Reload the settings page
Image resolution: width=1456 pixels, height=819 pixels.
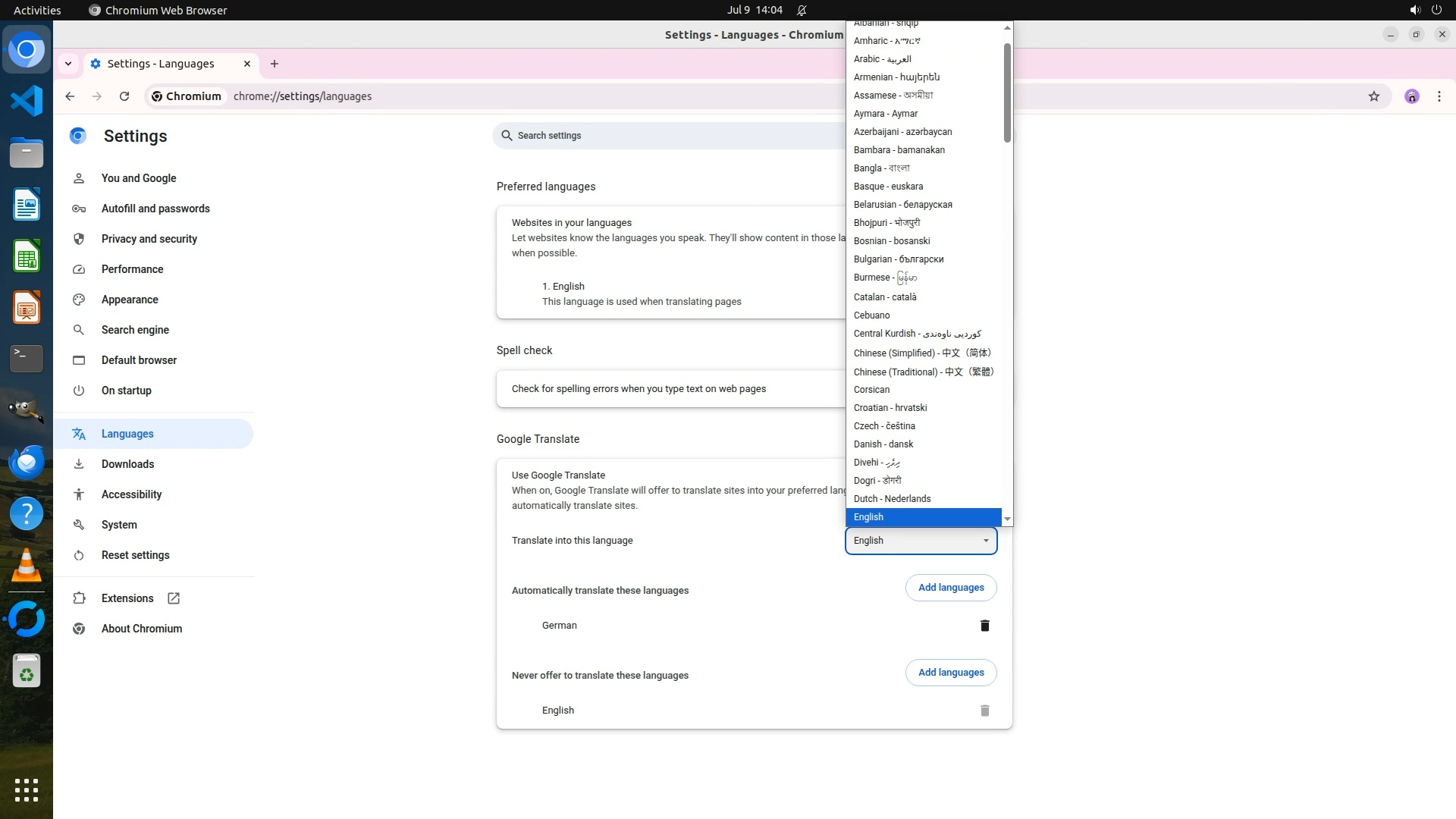coord(124,96)
